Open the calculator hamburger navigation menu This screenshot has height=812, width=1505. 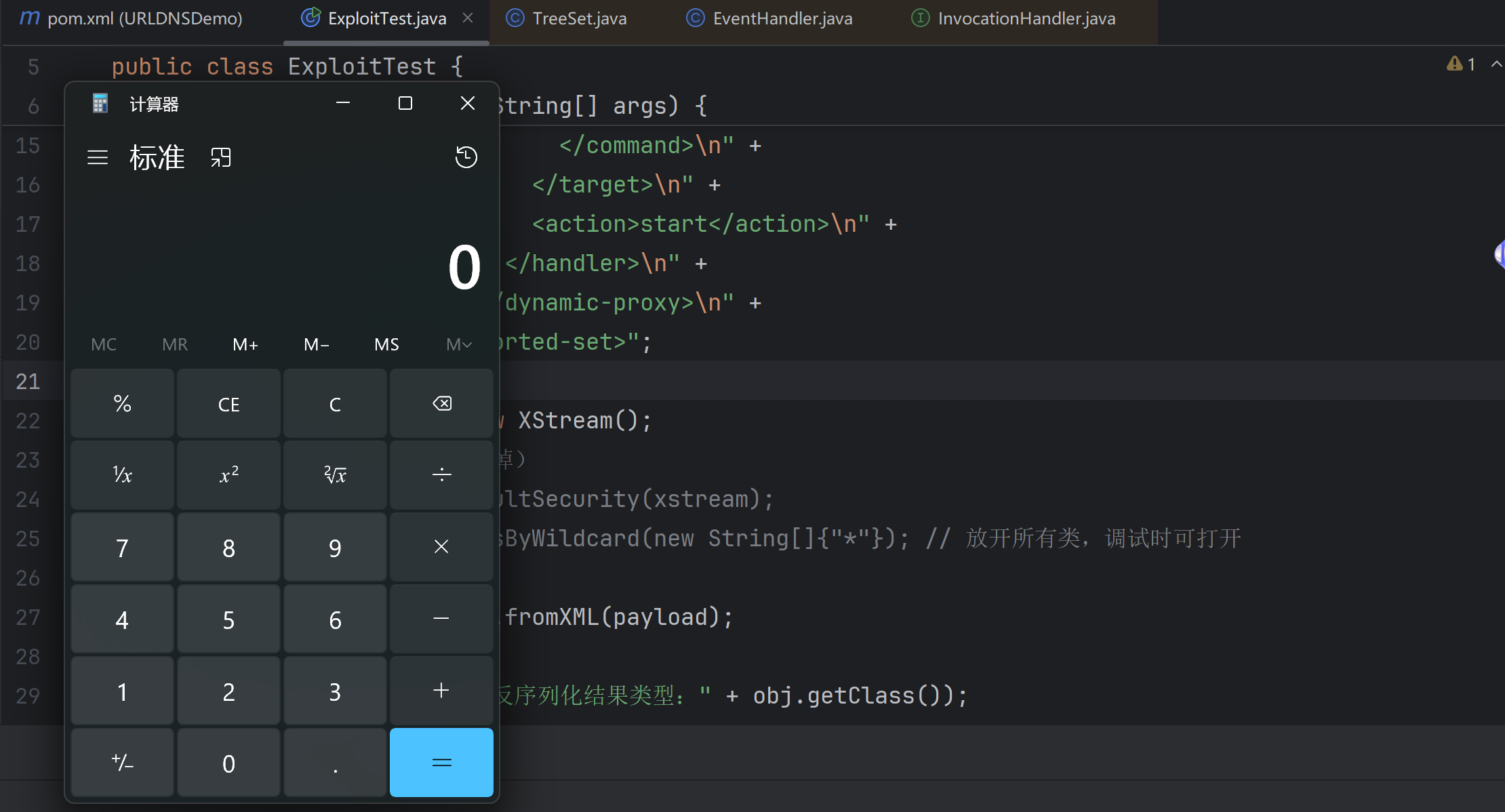pyautogui.click(x=98, y=158)
